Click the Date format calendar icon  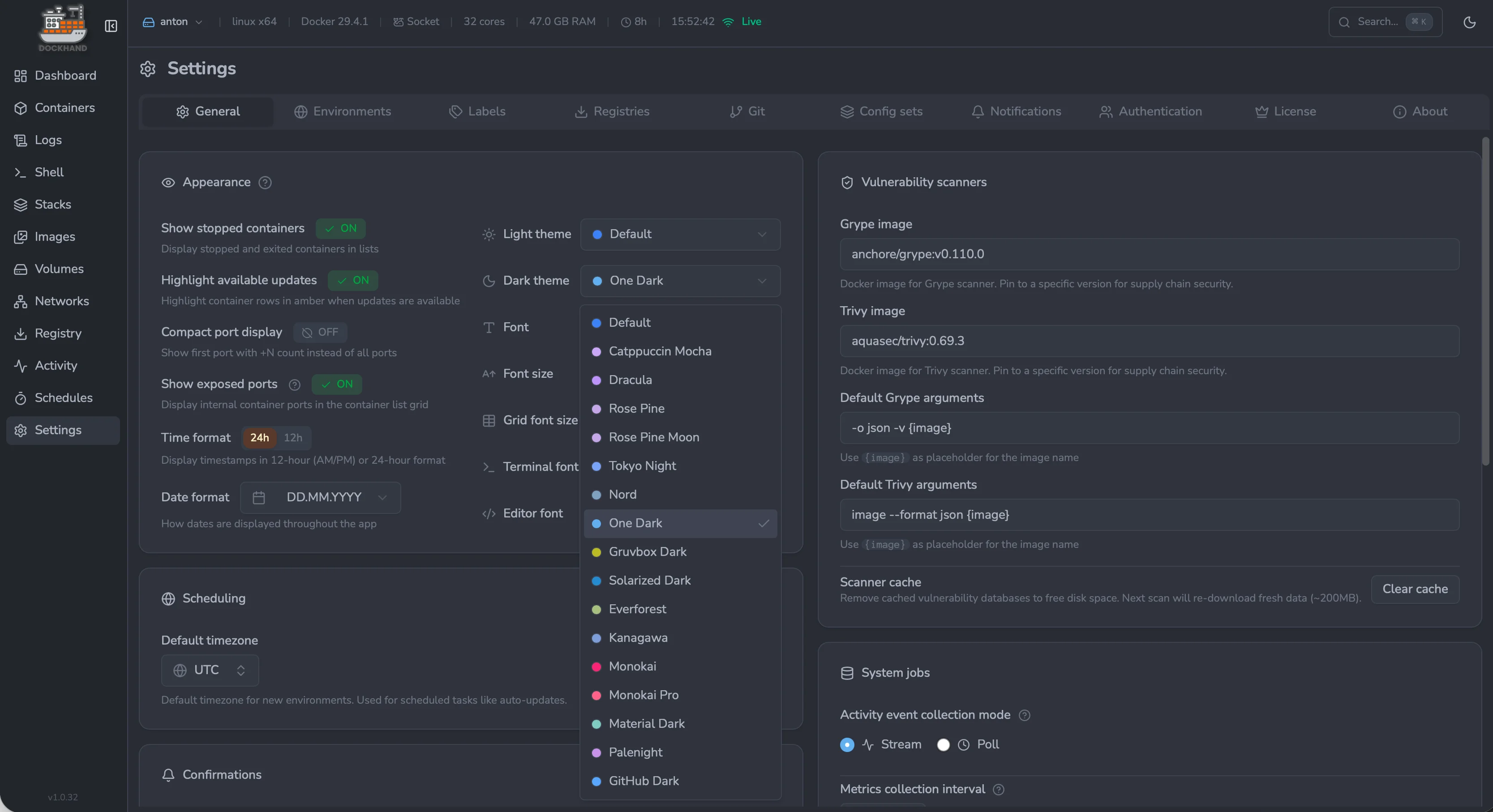click(258, 497)
